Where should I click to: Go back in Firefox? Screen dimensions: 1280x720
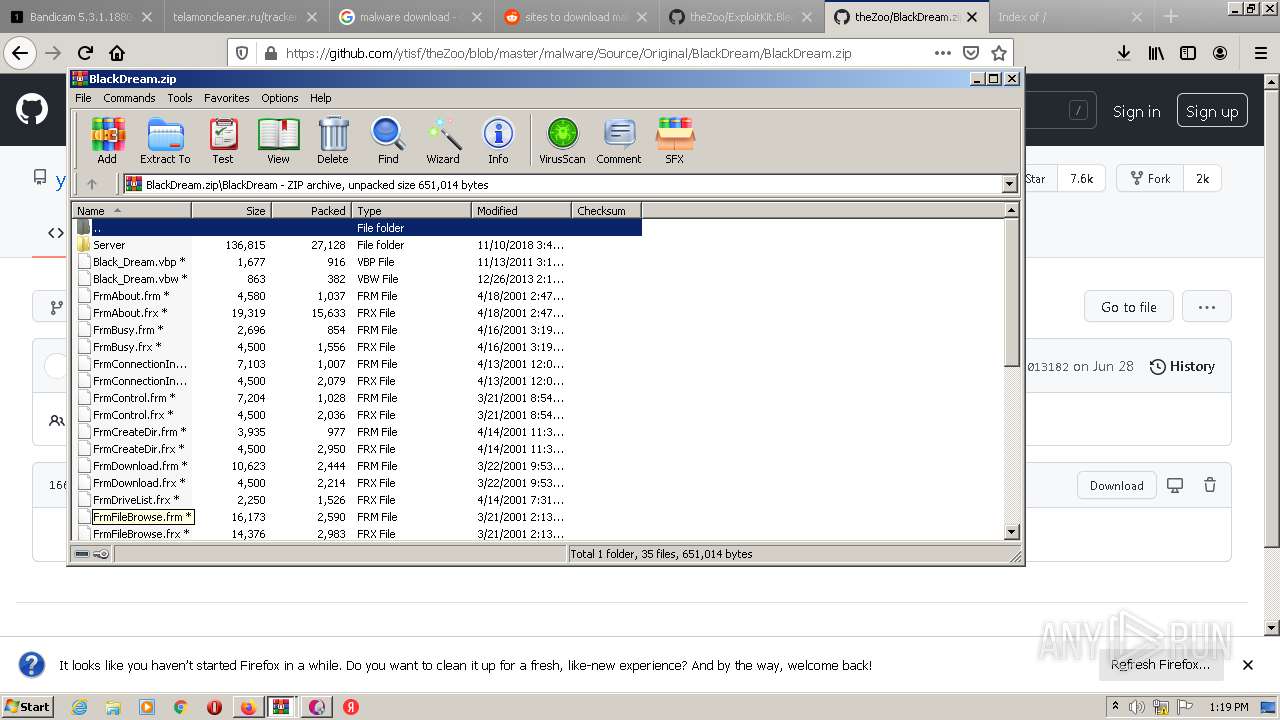tap(21, 53)
